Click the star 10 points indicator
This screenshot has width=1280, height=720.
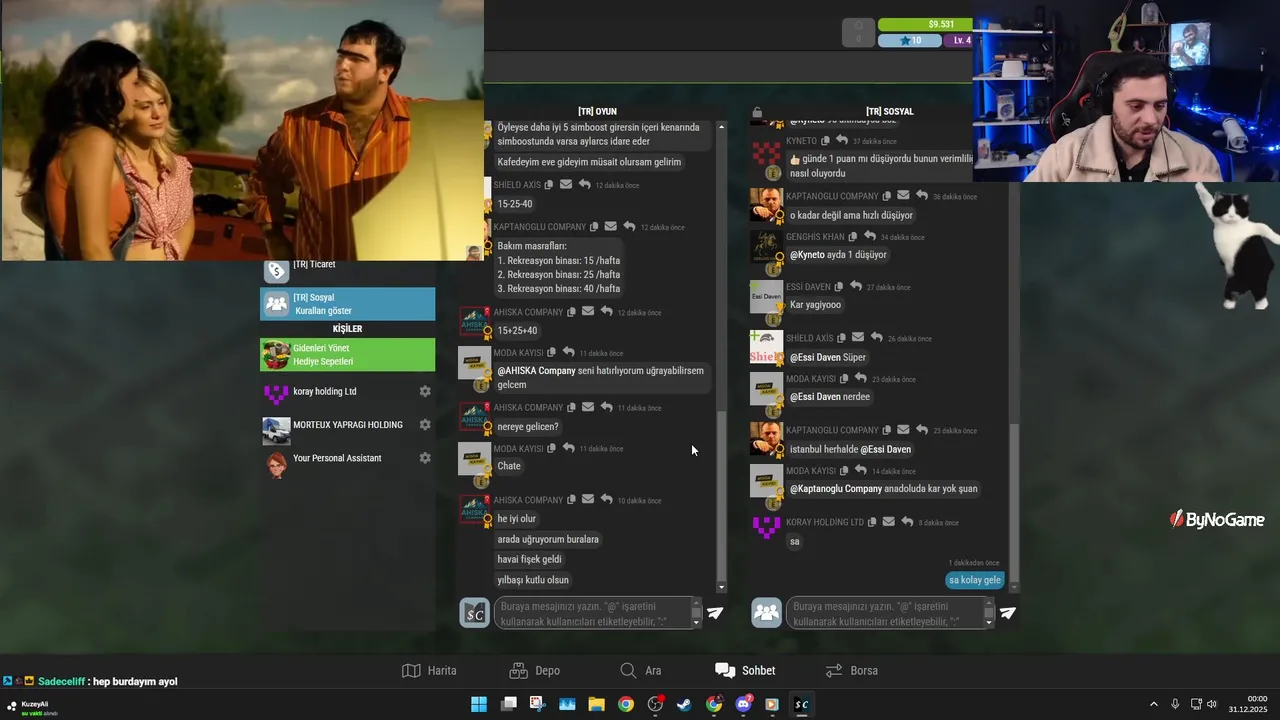pyautogui.click(x=910, y=41)
